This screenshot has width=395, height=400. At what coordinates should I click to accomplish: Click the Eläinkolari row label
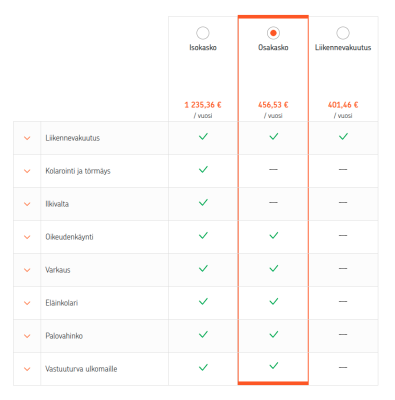62,303
